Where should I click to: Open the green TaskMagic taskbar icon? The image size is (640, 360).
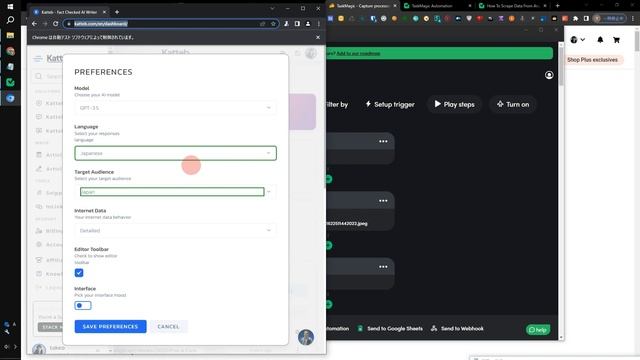pyautogui.click(x=10, y=82)
